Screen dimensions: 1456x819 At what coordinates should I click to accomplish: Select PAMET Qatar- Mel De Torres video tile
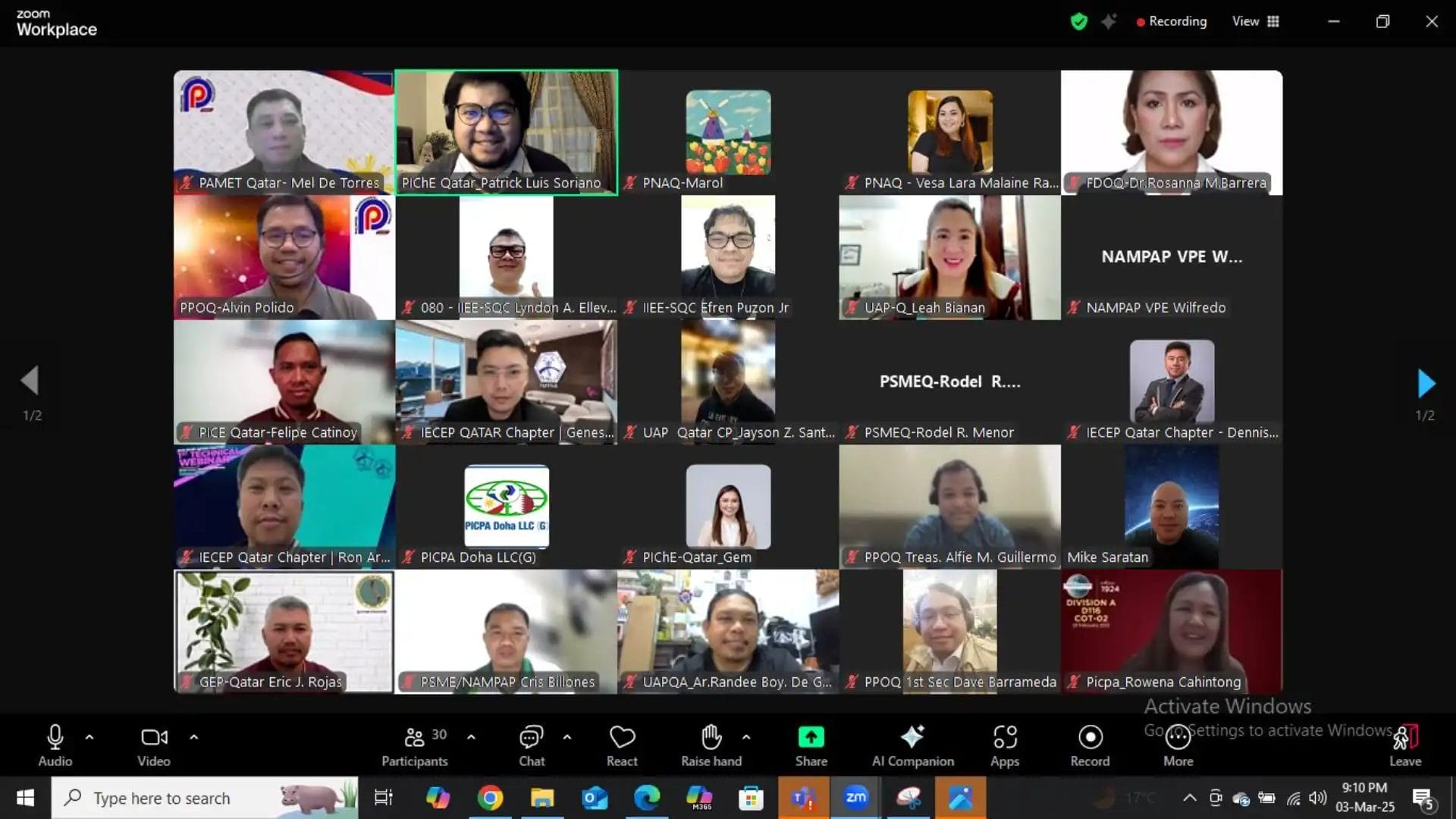click(284, 133)
